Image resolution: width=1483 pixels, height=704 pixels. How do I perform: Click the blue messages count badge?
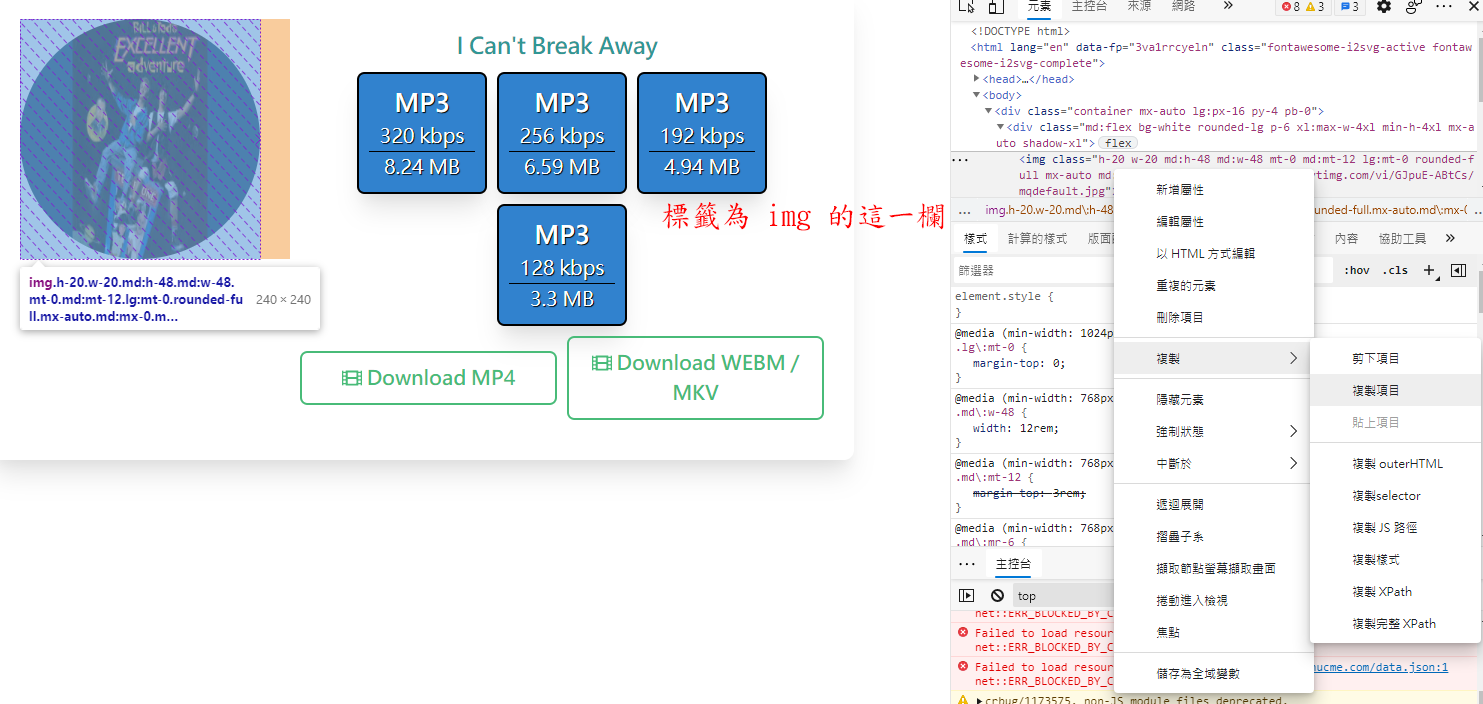tap(1349, 6)
